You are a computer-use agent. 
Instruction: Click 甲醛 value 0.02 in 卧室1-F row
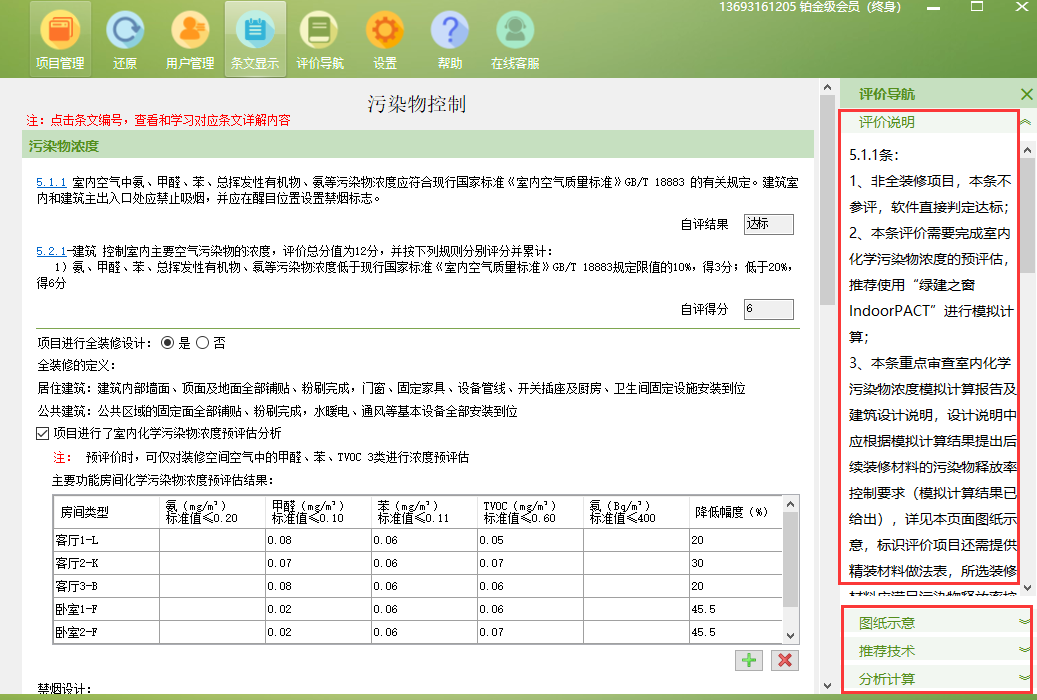click(x=318, y=609)
